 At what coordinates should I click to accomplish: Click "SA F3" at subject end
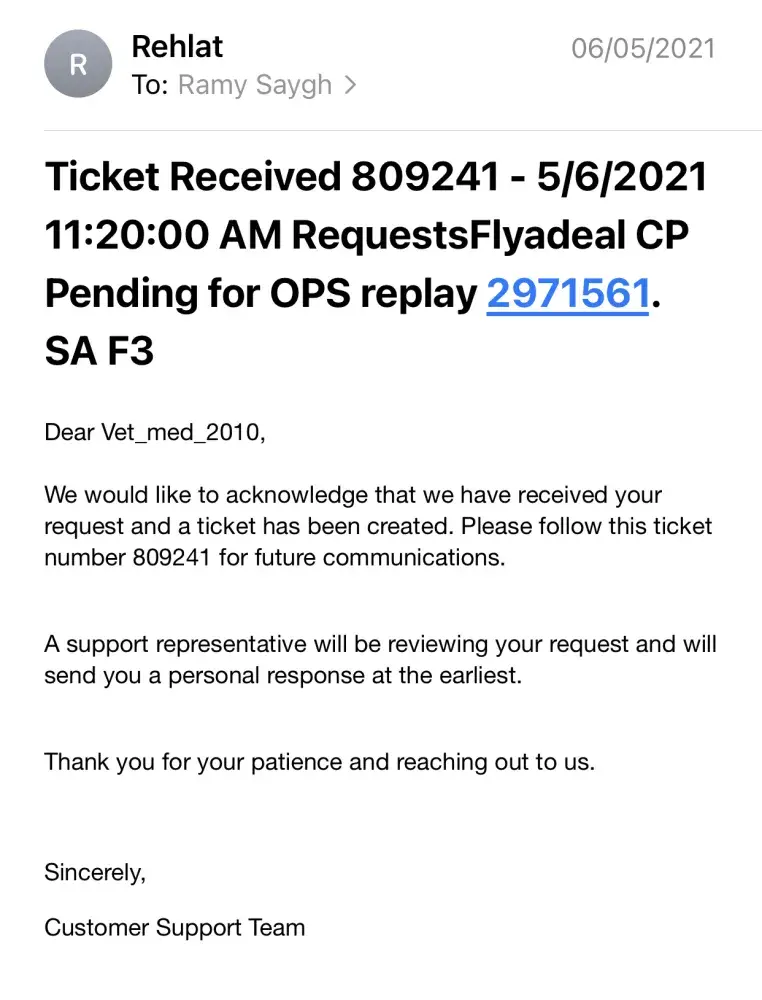tap(99, 351)
